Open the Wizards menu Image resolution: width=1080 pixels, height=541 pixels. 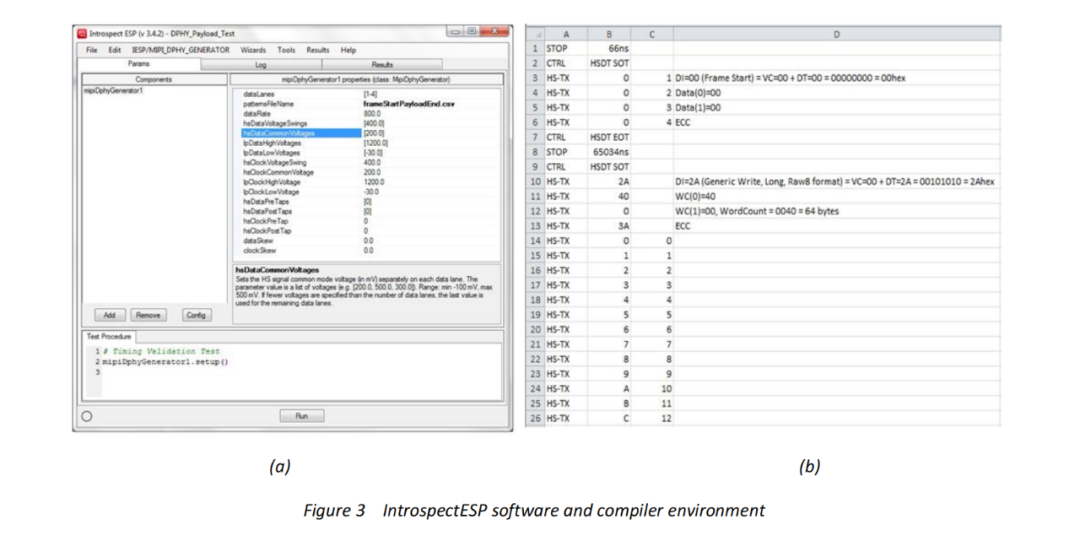(253, 50)
